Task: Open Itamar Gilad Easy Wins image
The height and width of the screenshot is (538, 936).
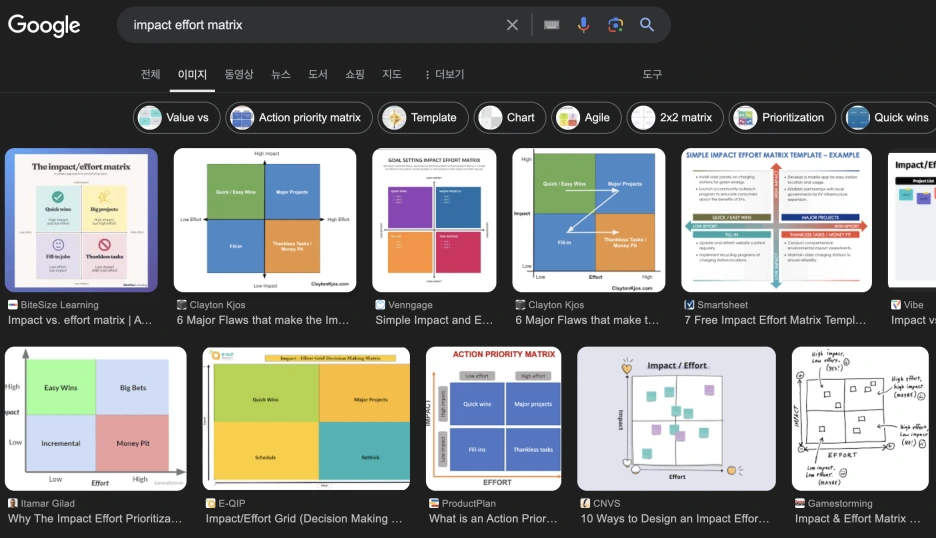Action: (96, 419)
